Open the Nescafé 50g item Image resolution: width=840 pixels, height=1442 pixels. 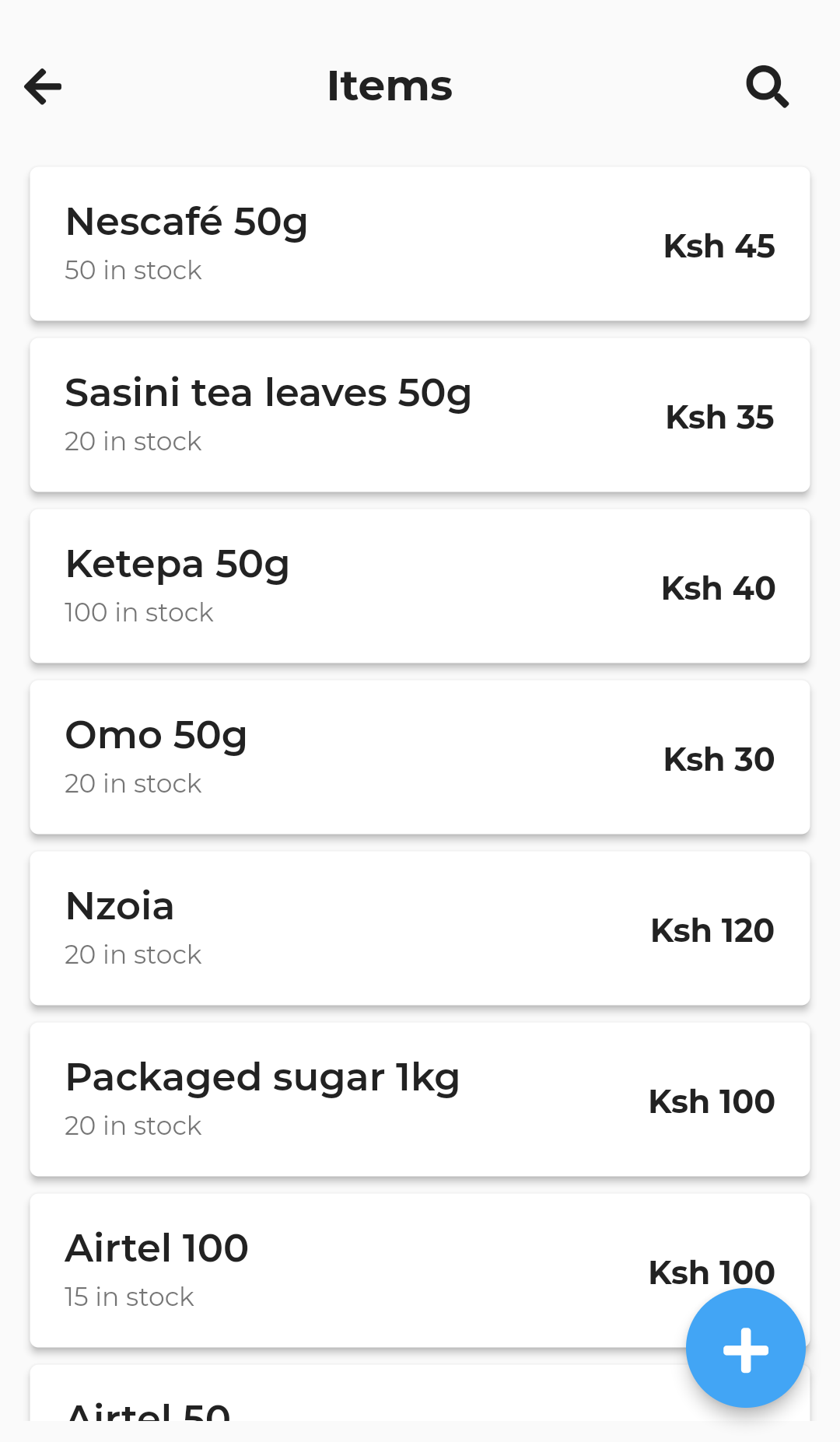(x=420, y=243)
